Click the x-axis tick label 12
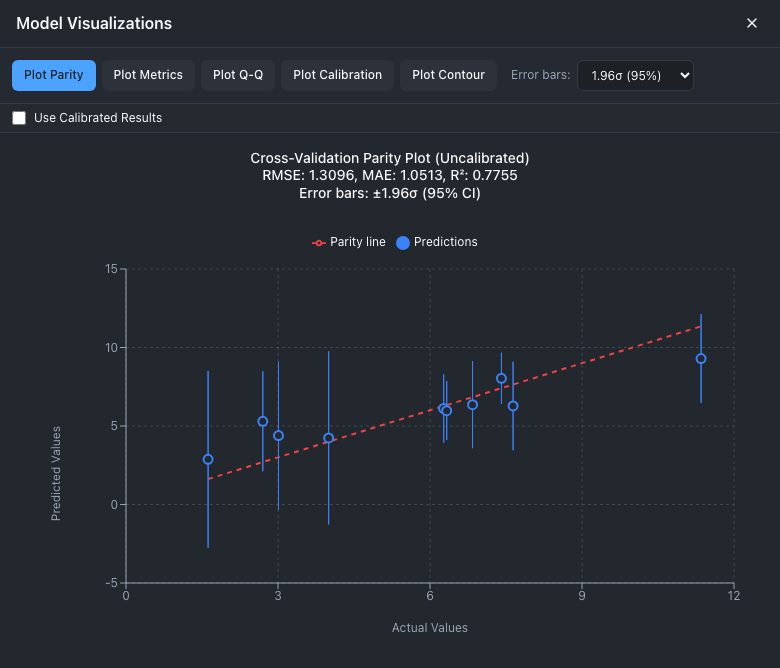The height and width of the screenshot is (668, 780). (734, 596)
